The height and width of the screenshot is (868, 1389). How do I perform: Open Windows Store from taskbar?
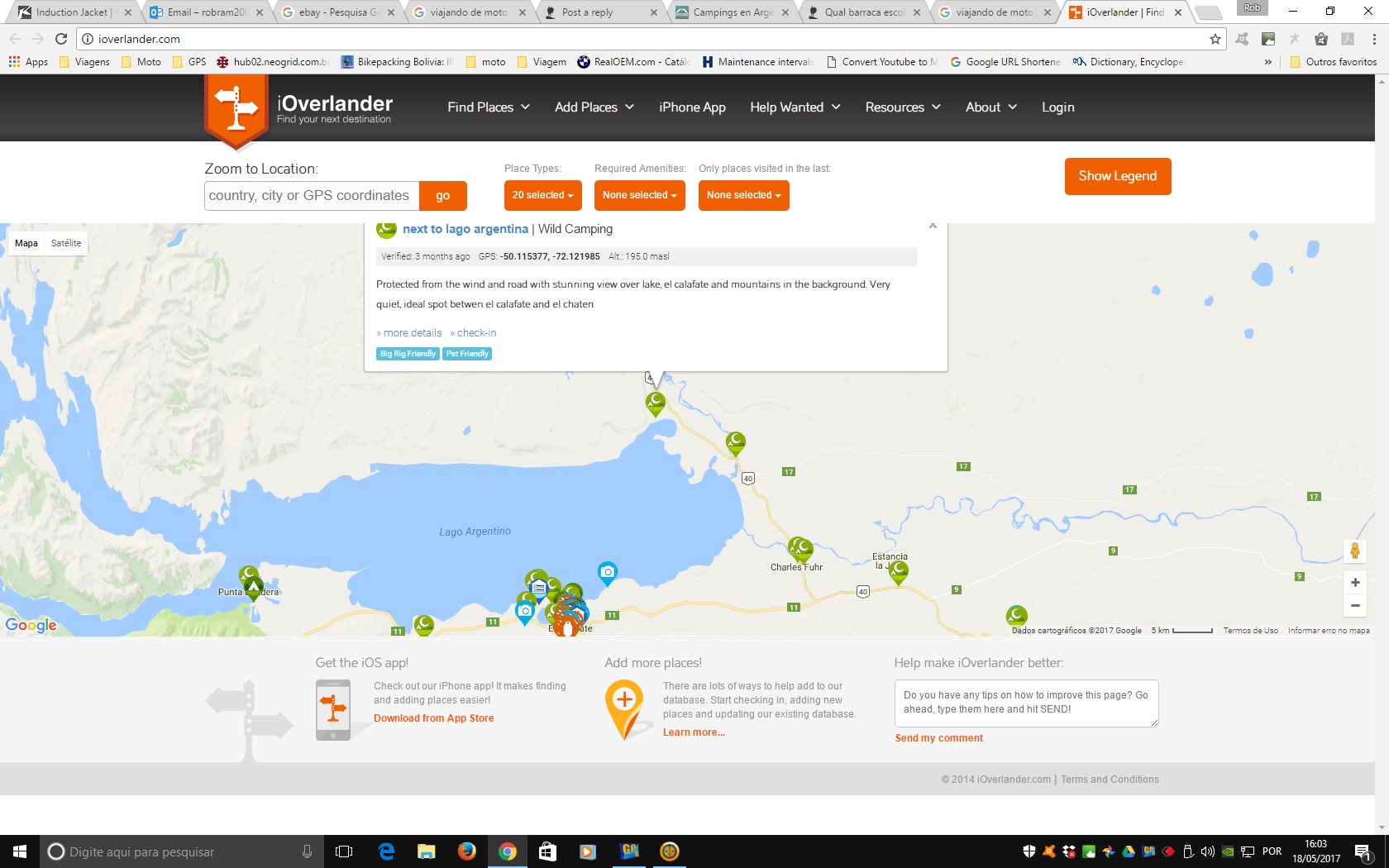547,851
